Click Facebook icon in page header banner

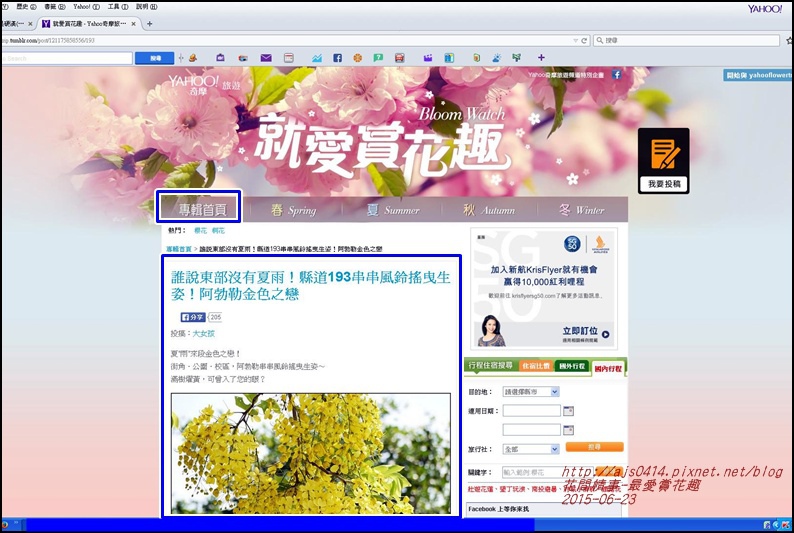tap(616, 75)
